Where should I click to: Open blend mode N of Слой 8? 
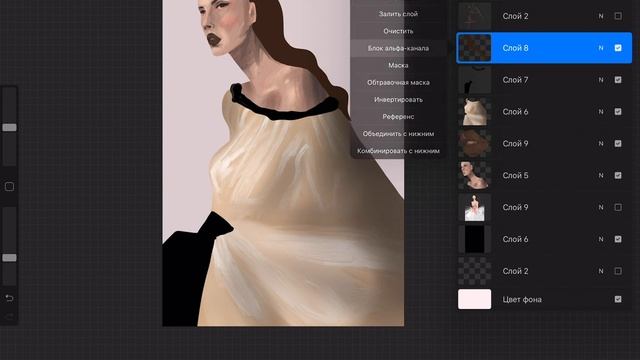(601, 48)
